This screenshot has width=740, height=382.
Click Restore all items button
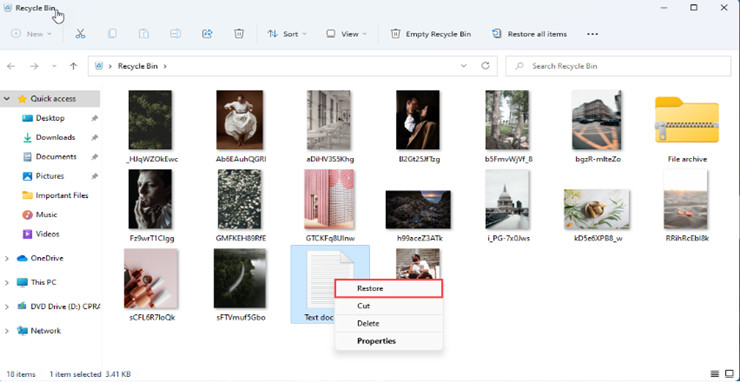[530, 34]
